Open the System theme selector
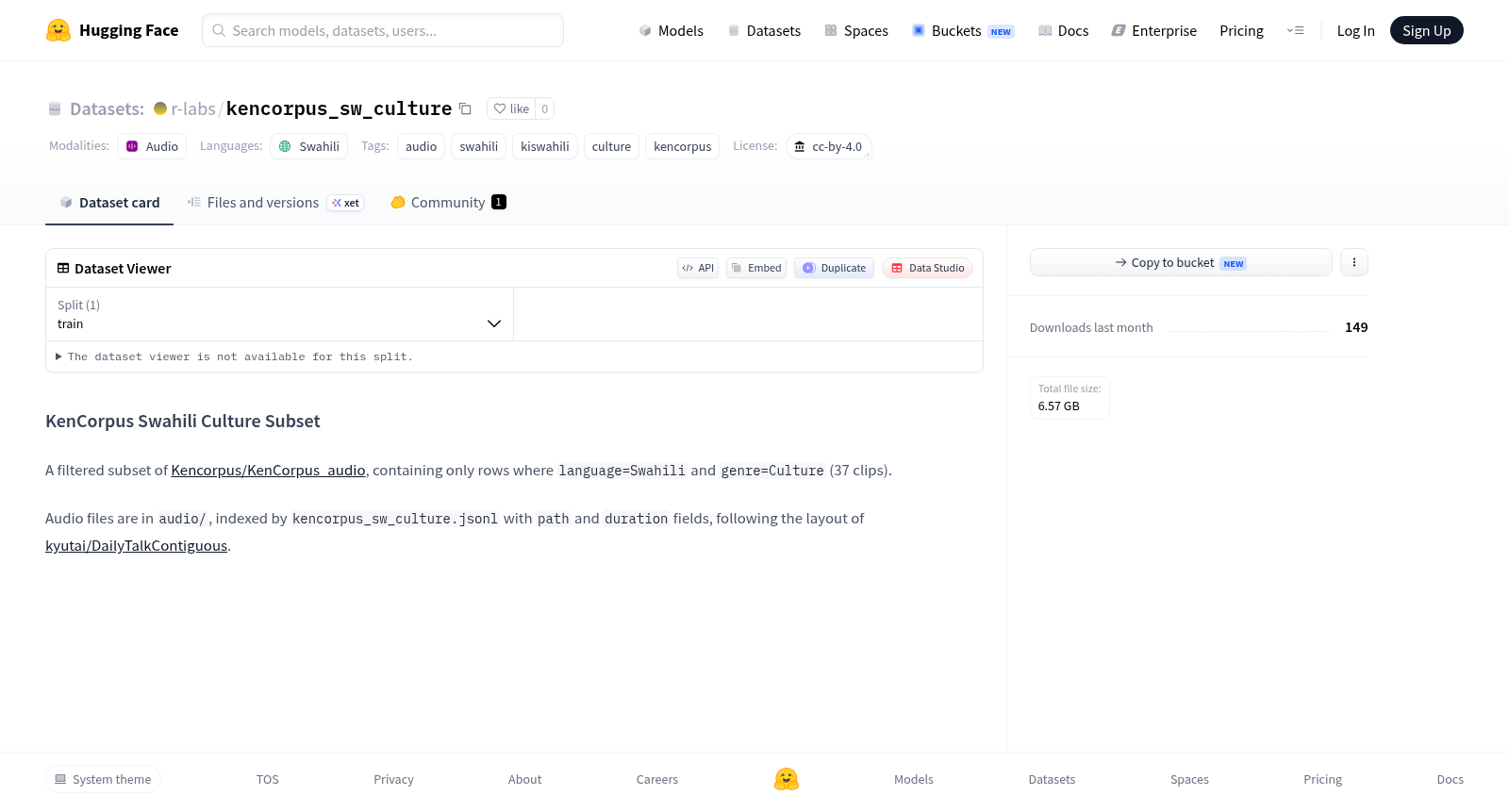Image resolution: width=1509 pixels, height=812 pixels. point(103,779)
